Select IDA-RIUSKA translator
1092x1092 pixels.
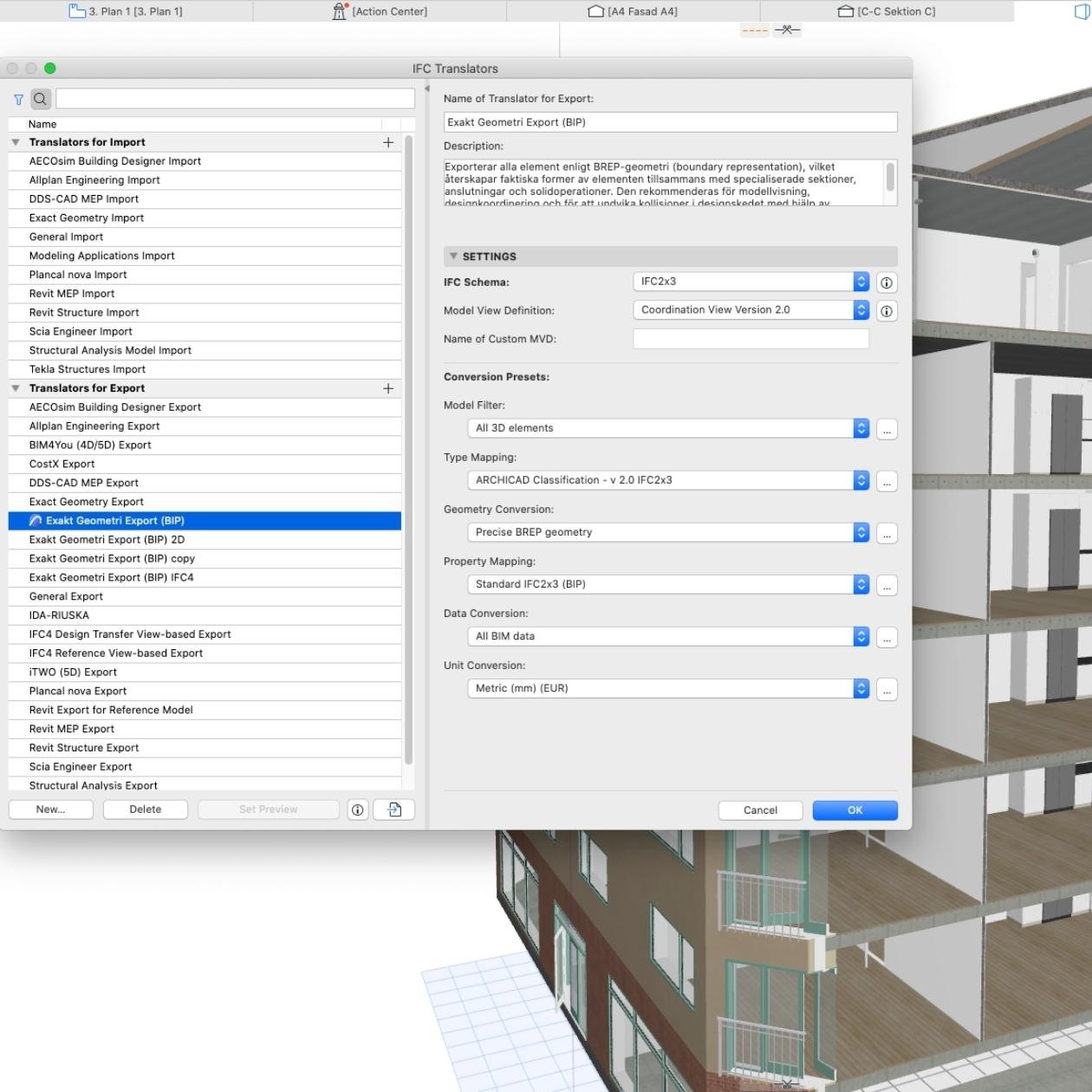coord(205,615)
